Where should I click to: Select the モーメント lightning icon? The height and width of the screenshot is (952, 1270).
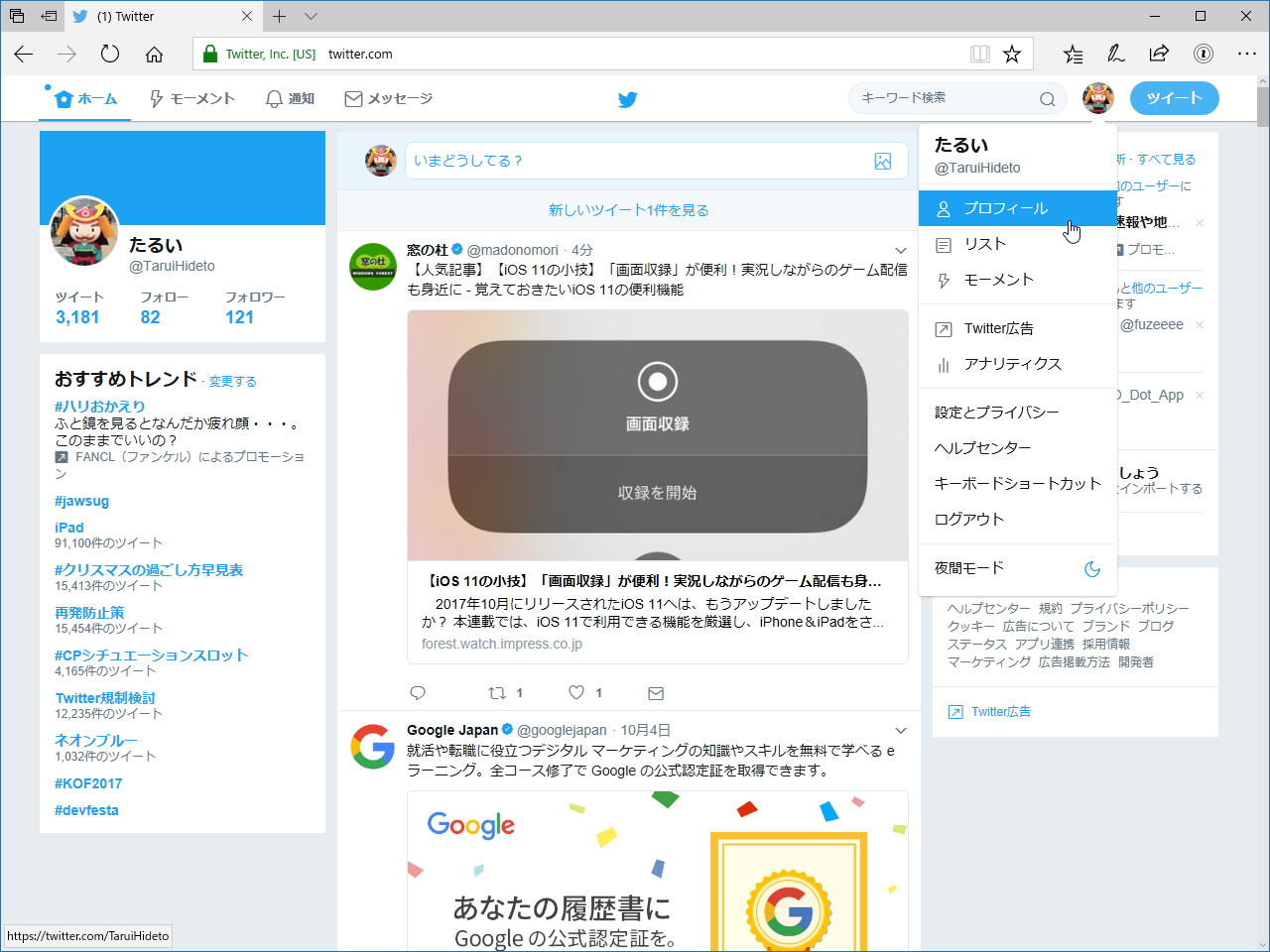(x=156, y=98)
